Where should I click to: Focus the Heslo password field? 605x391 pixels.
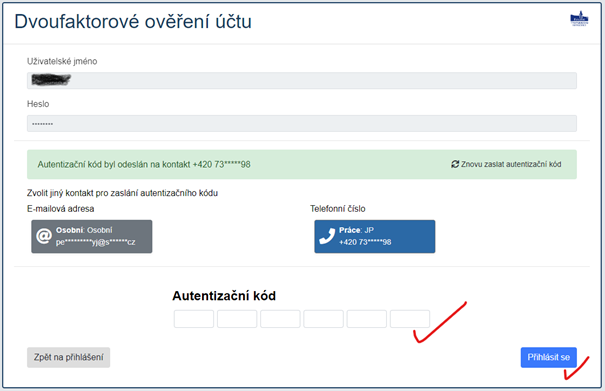[302, 124]
